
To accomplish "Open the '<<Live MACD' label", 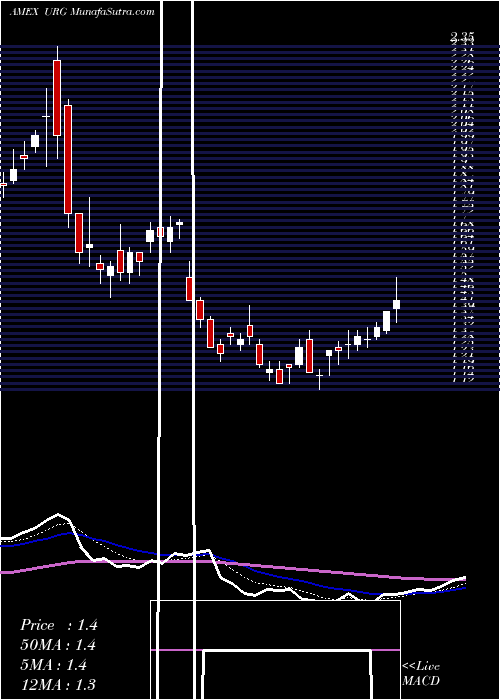I will 421,674.
